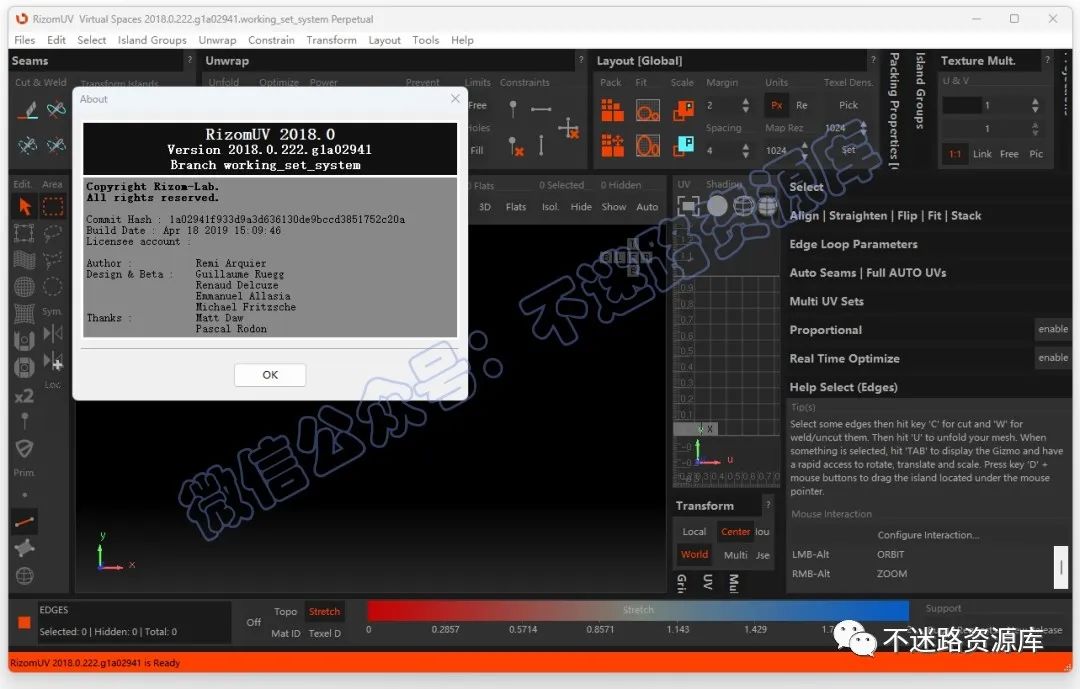Toggle Px units in Layout panel
Viewport: 1080px width, 689px height.
coord(776,105)
